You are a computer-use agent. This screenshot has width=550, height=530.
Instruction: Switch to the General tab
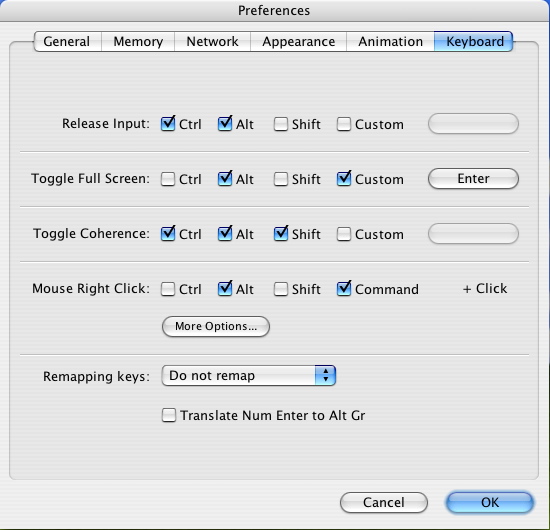pos(67,41)
